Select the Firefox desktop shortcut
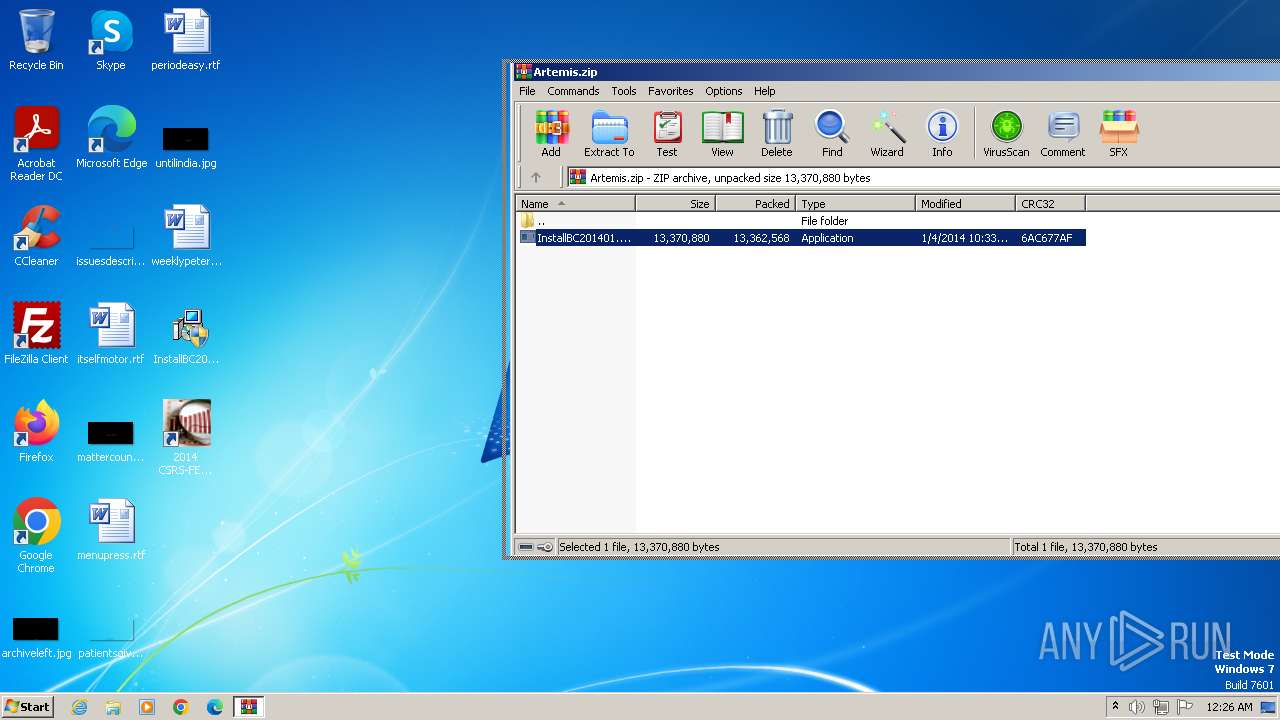 (36, 432)
